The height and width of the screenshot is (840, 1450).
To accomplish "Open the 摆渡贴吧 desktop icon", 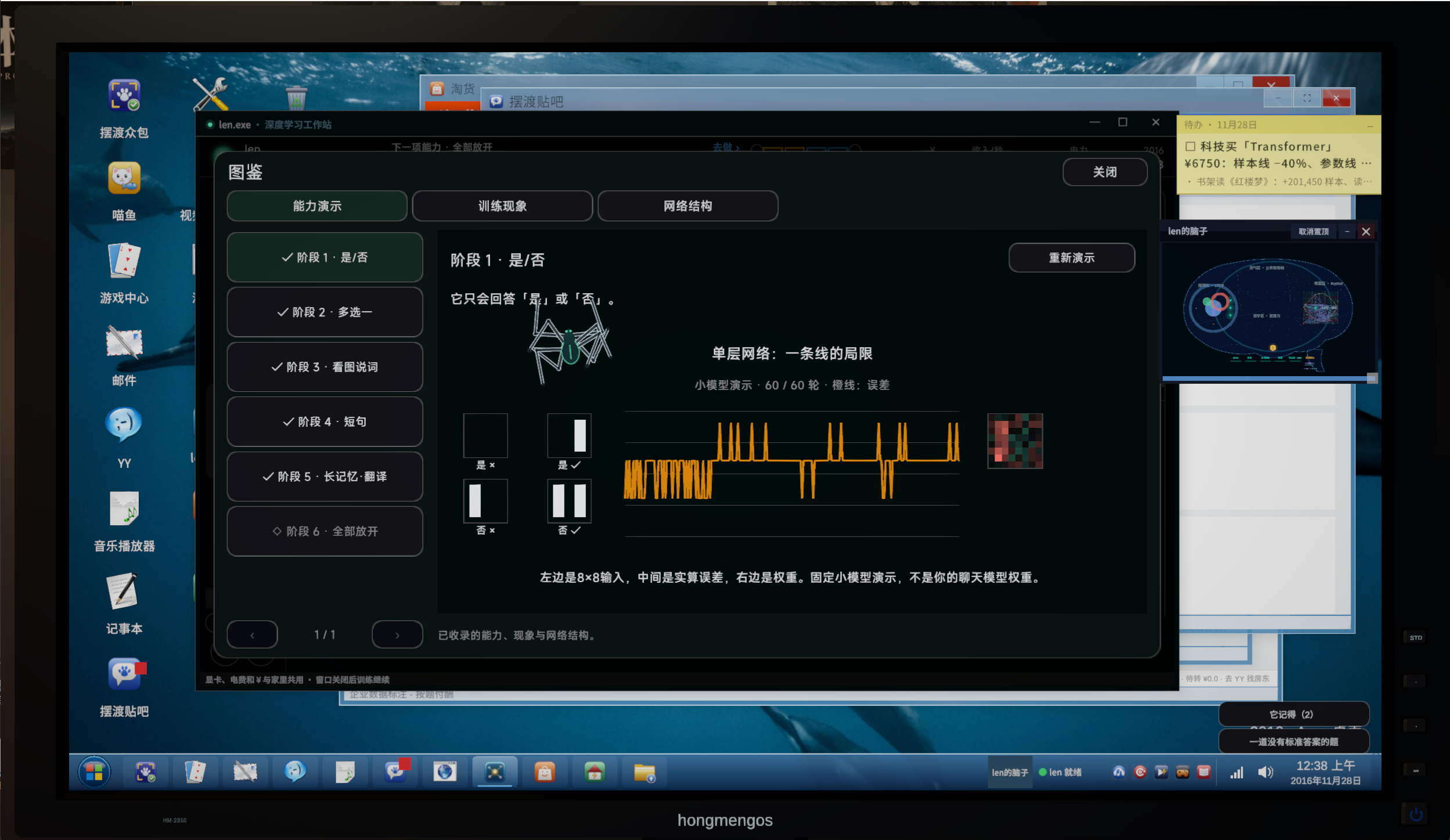I will pyautogui.click(x=124, y=687).
